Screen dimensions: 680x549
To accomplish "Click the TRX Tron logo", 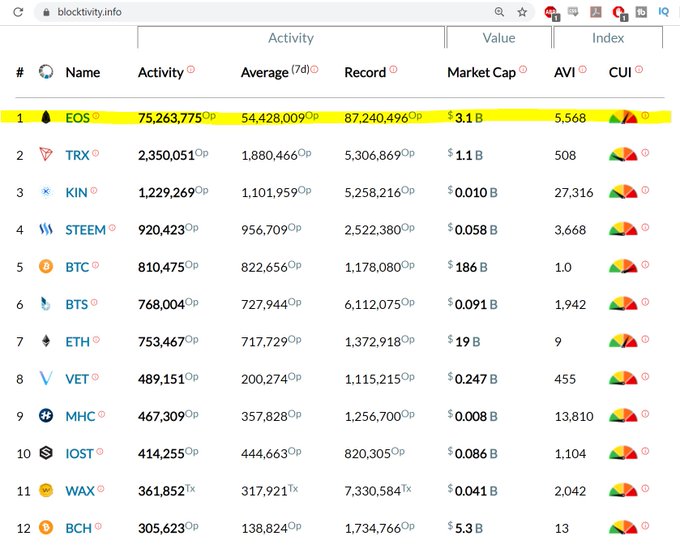I will [x=46, y=154].
